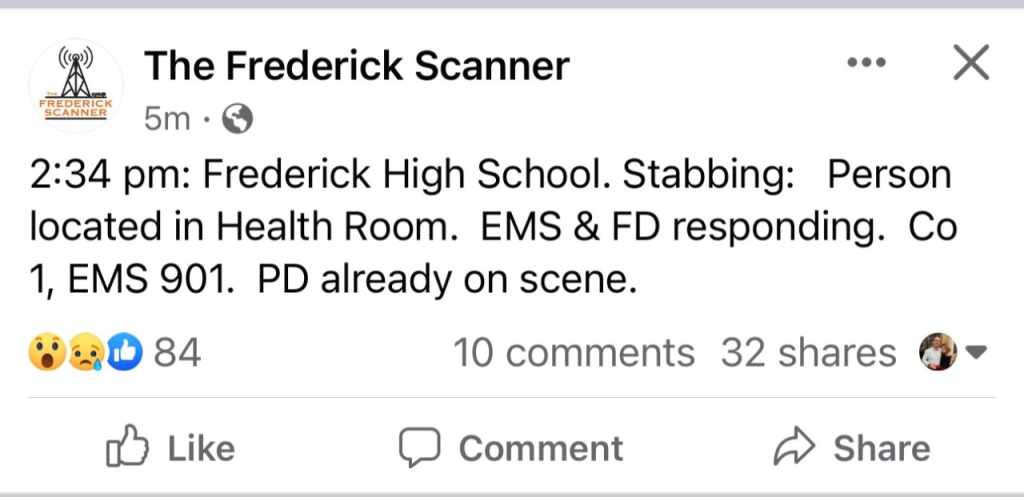This screenshot has height=497, width=1024.
Task: Open the three-dot post options menu
Action: pyautogui.click(x=866, y=63)
